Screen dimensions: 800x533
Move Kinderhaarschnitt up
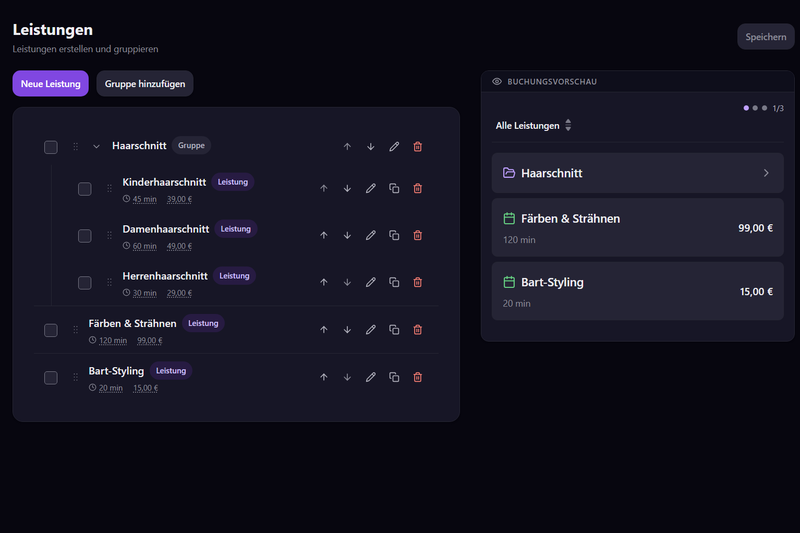(x=323, y=189)
